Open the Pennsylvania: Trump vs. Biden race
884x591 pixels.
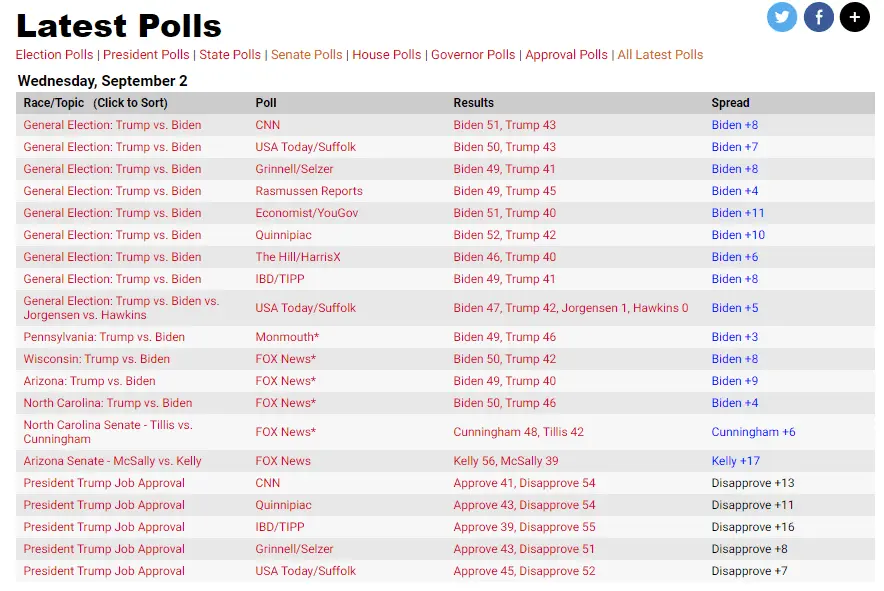pos(104,337)
